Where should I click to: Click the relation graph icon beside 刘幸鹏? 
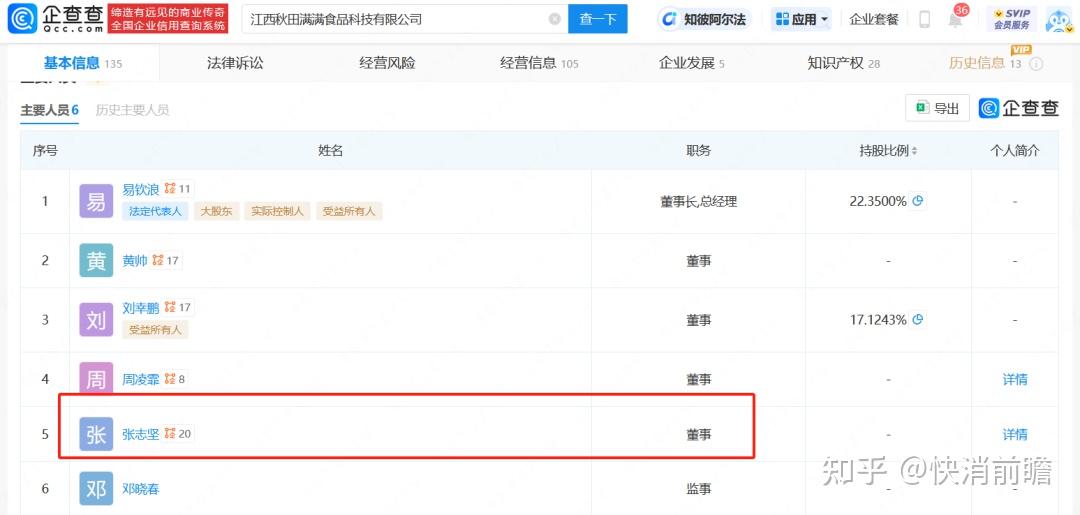point(170,307)
